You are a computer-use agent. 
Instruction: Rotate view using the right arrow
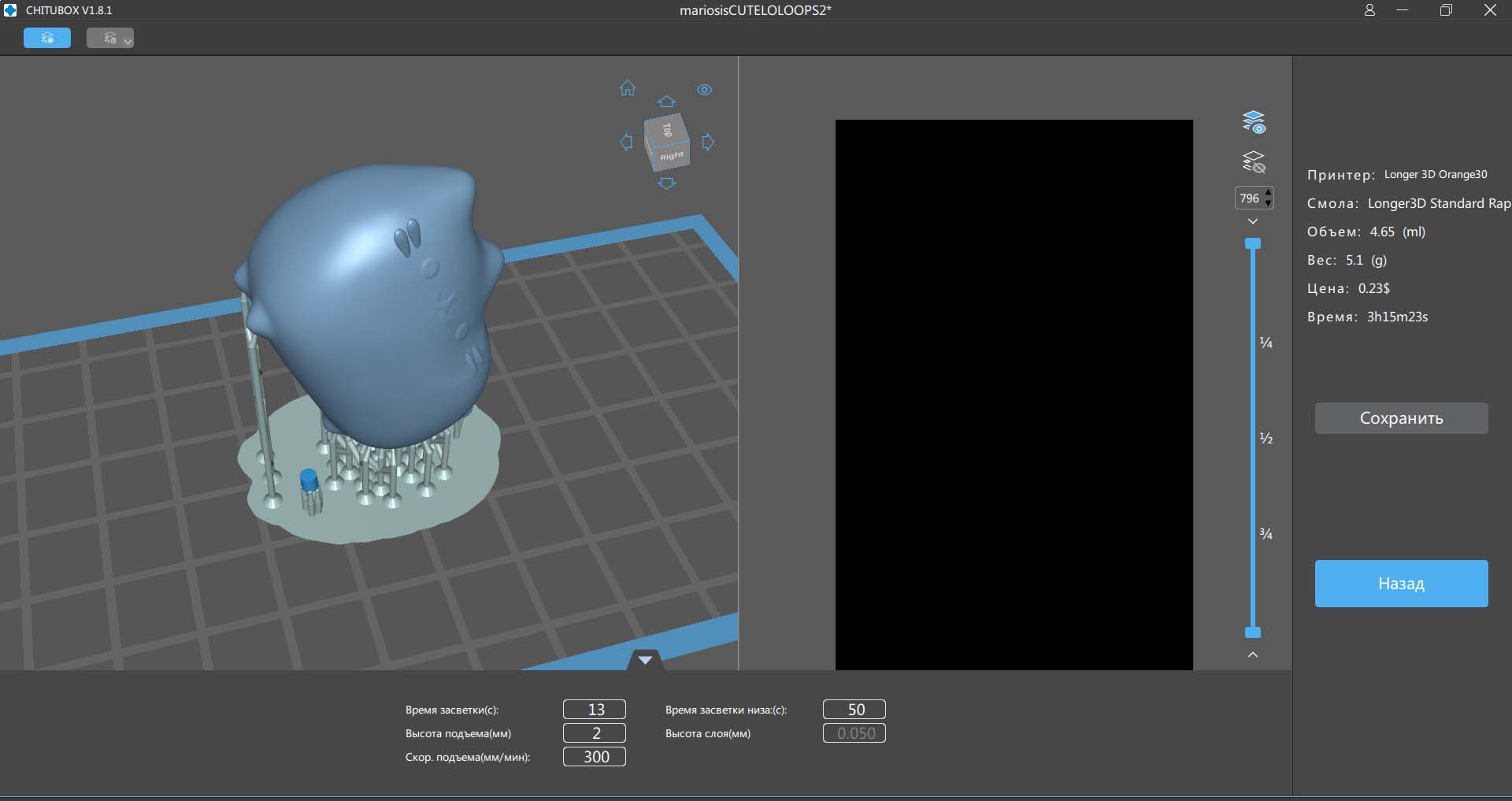point(708,142)
